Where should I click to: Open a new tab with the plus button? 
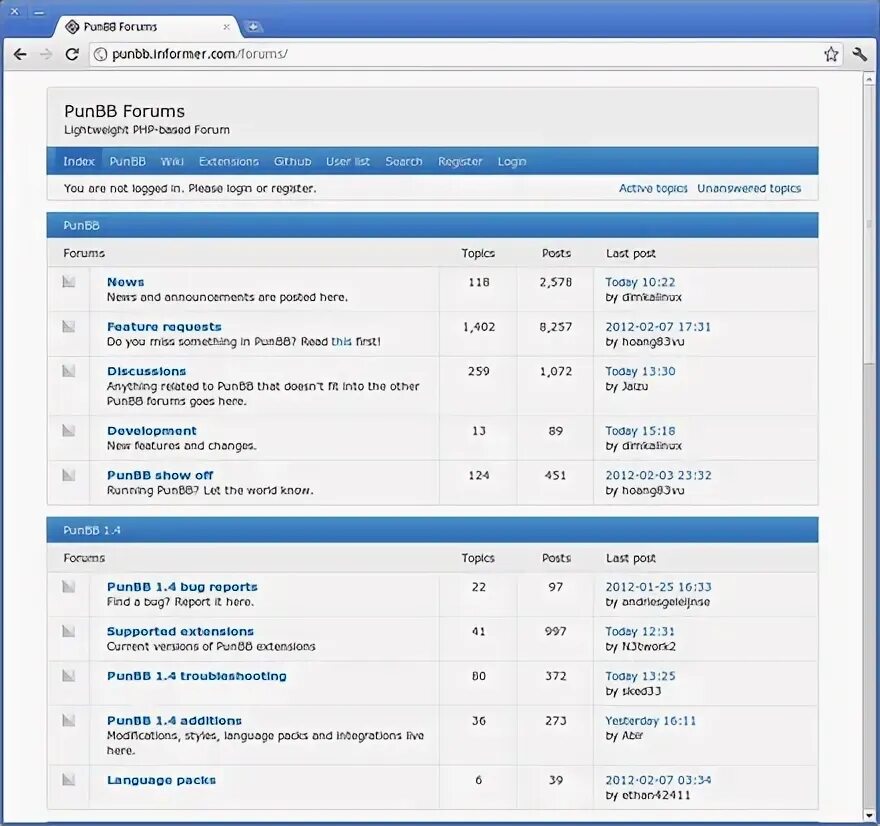(253, 26)
